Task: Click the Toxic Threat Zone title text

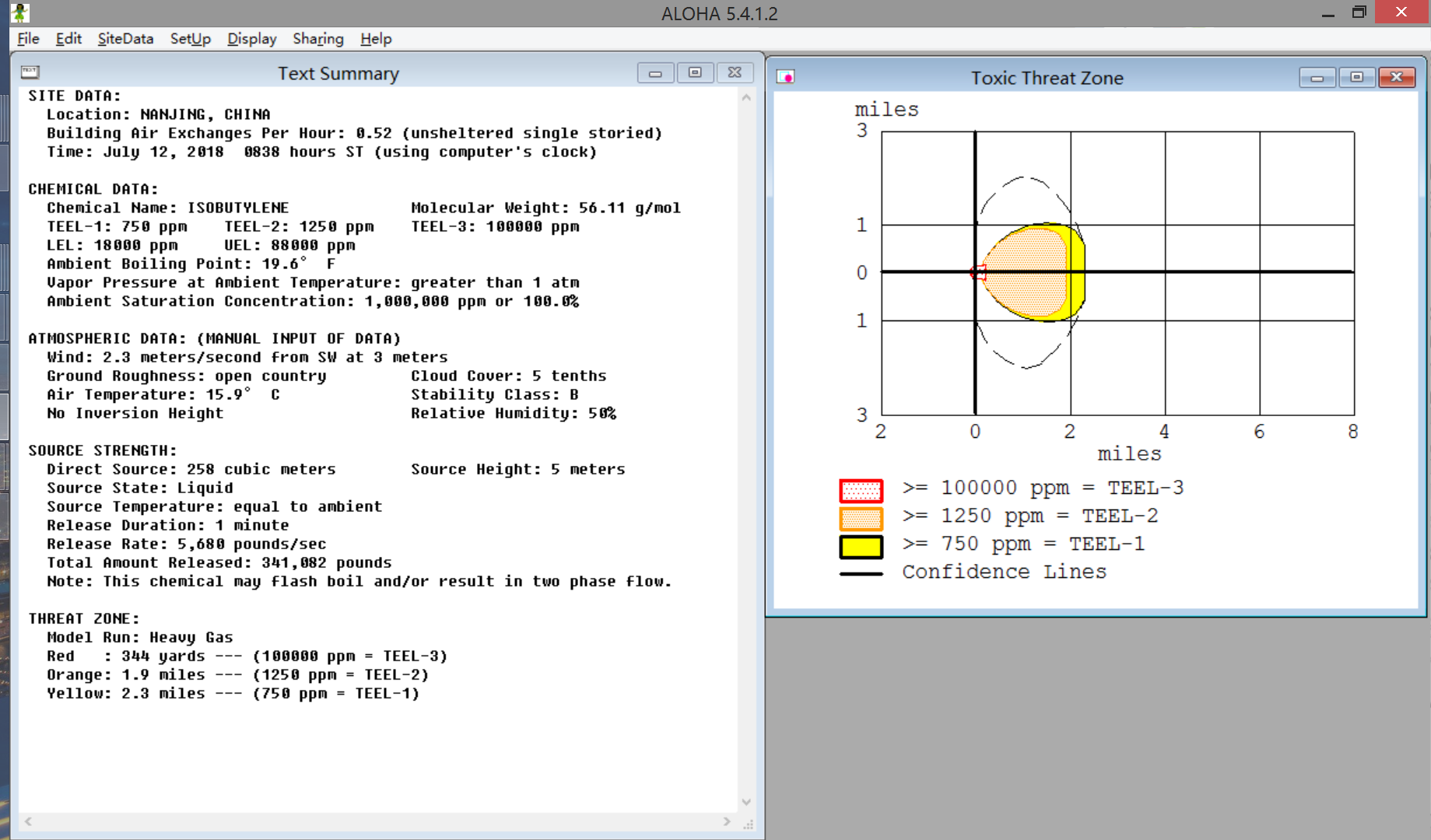Action: [x=1047, y=78]
